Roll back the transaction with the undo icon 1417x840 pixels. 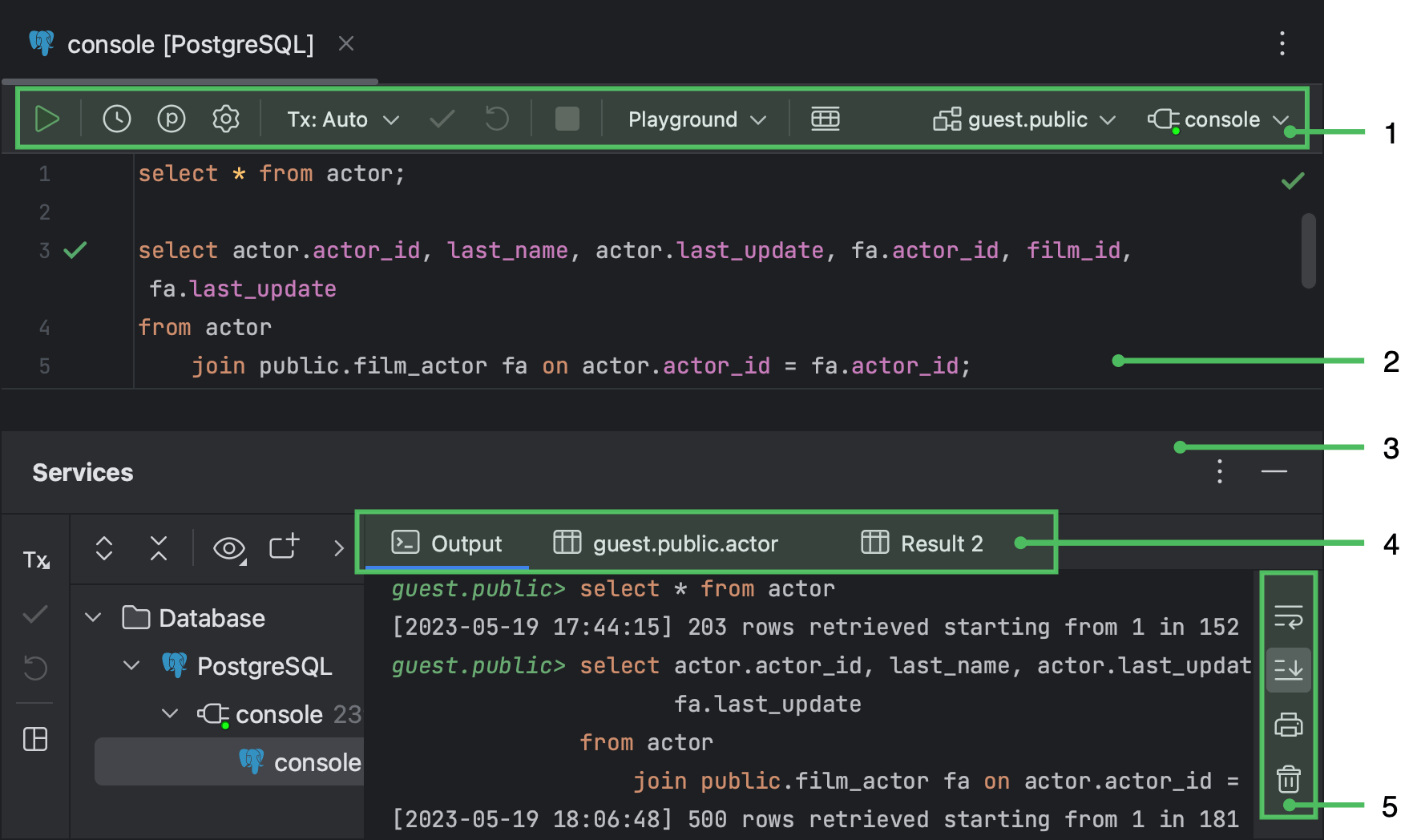click(496, 119)
